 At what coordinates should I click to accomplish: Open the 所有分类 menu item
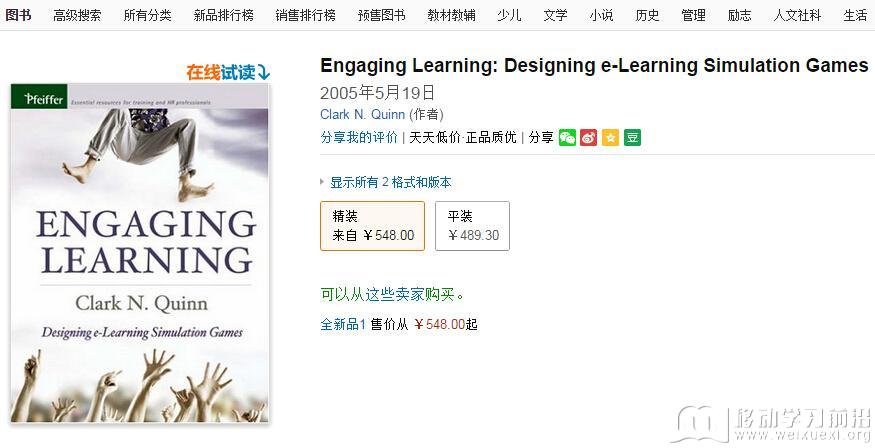[x=147, y=16]
